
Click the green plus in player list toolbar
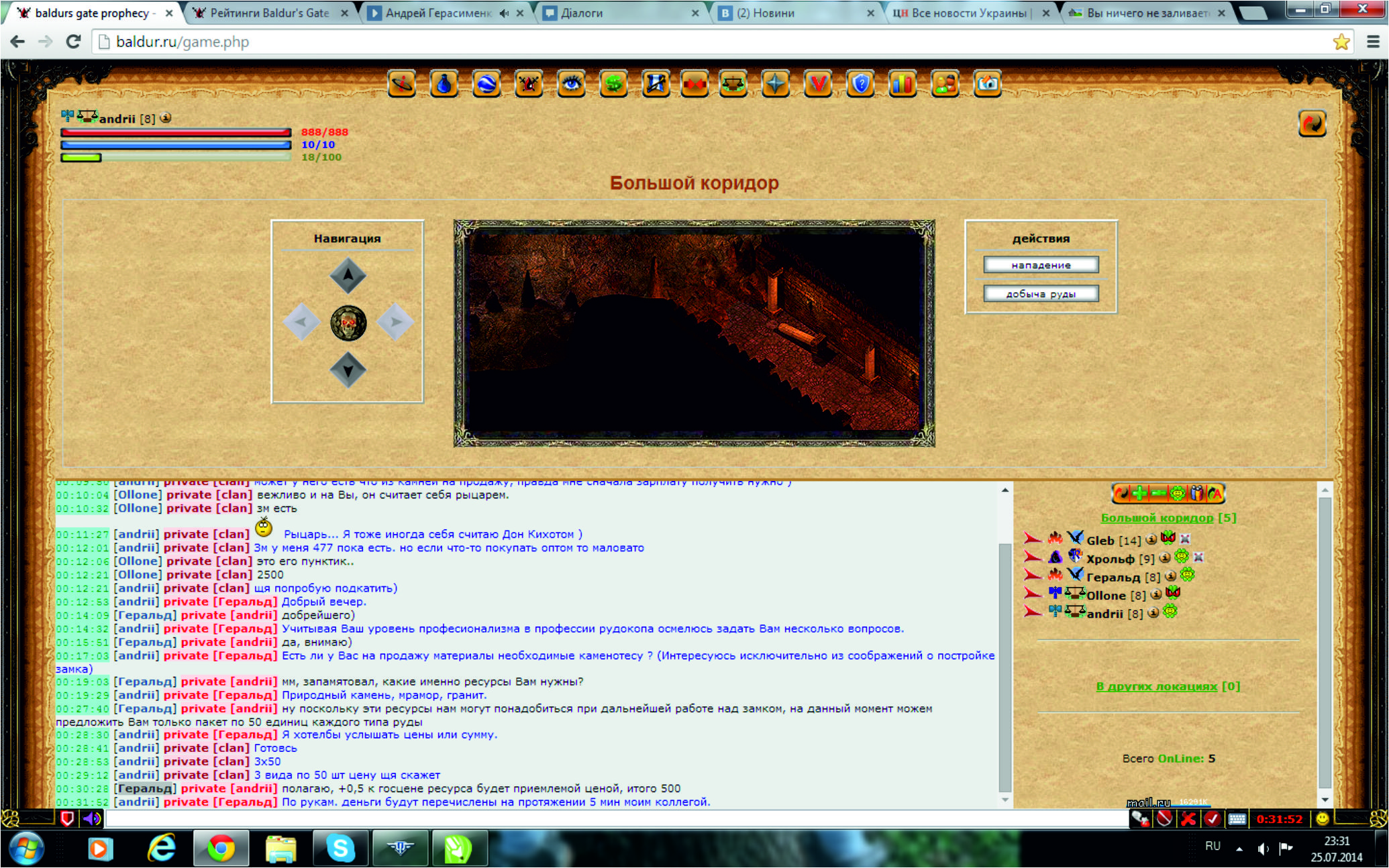point(1139,494)
